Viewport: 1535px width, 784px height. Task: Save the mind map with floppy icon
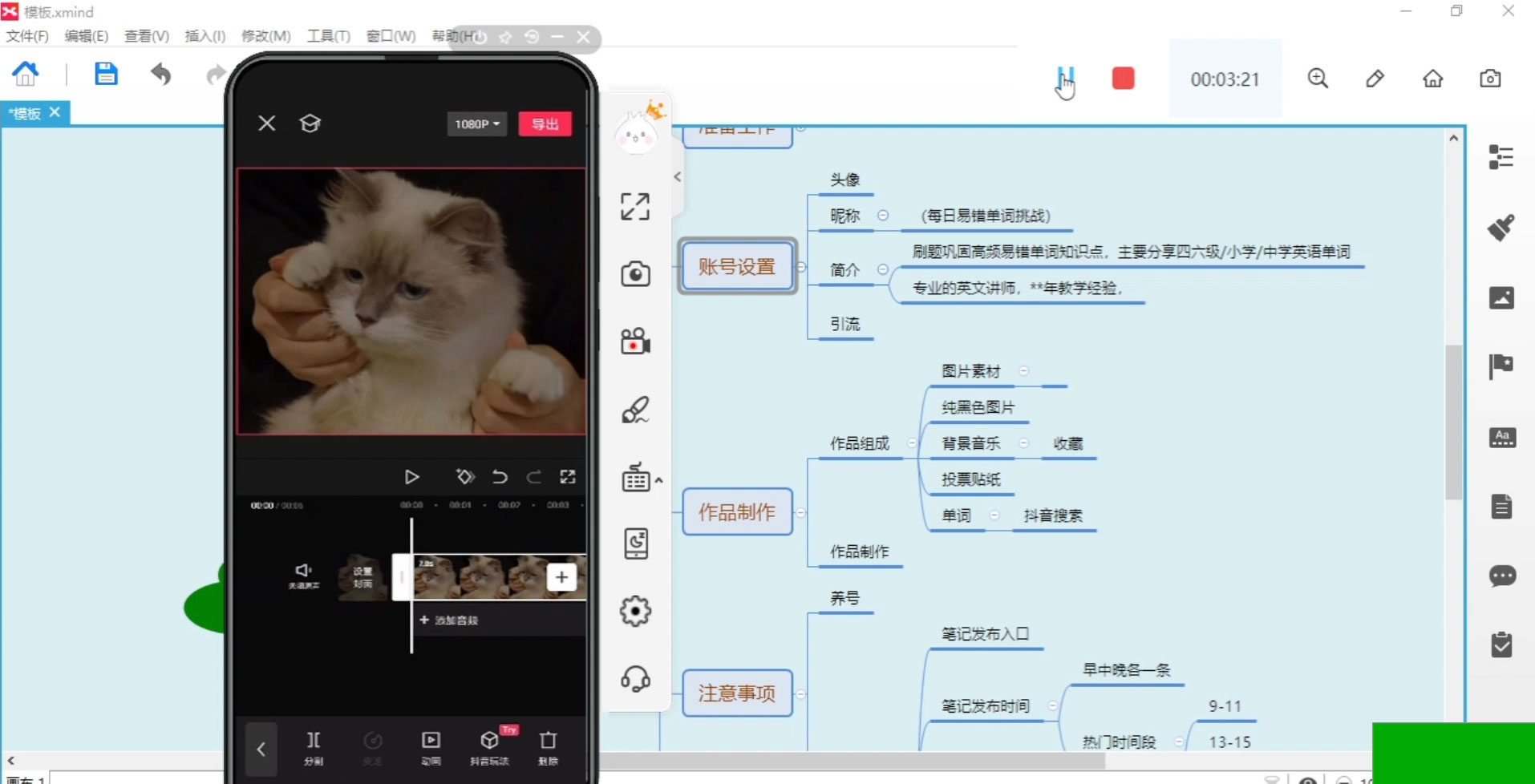[x=106, y=74]
